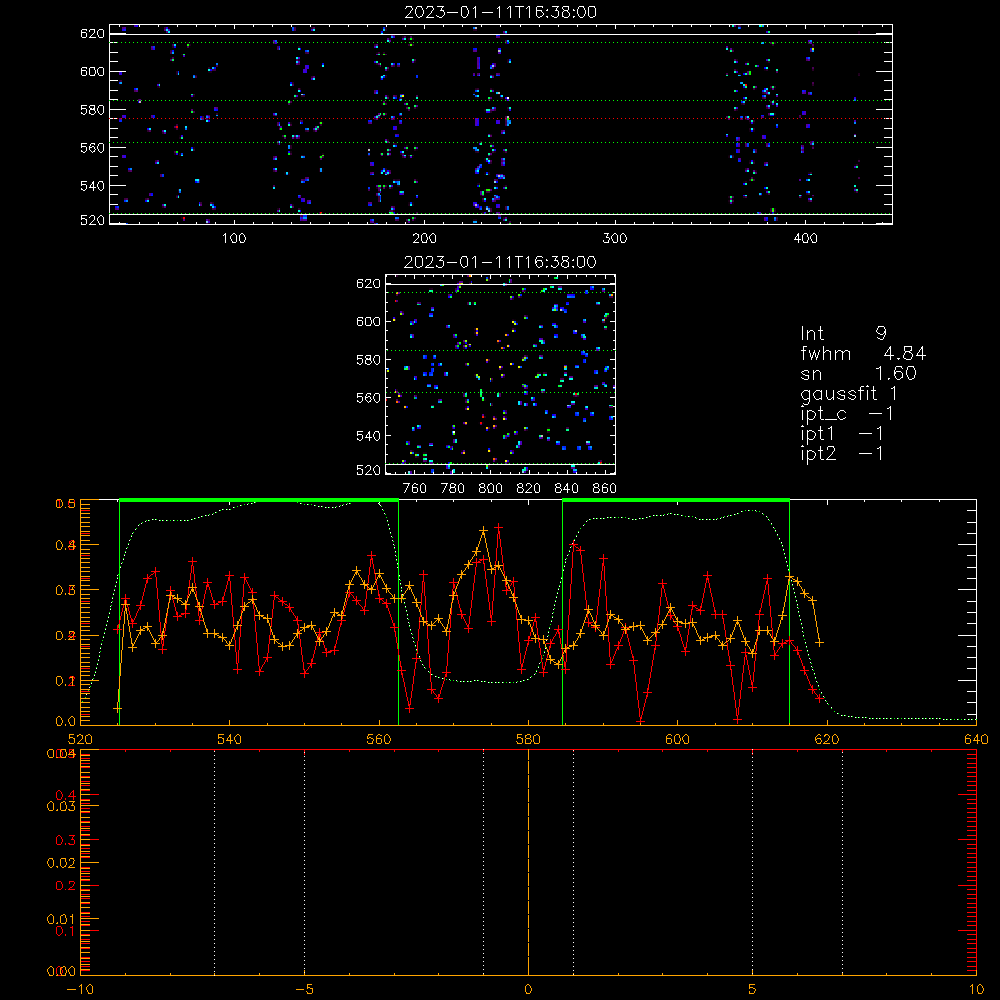
Task: Click white dotted line at 7 in bottom plot
Action: 842,862
